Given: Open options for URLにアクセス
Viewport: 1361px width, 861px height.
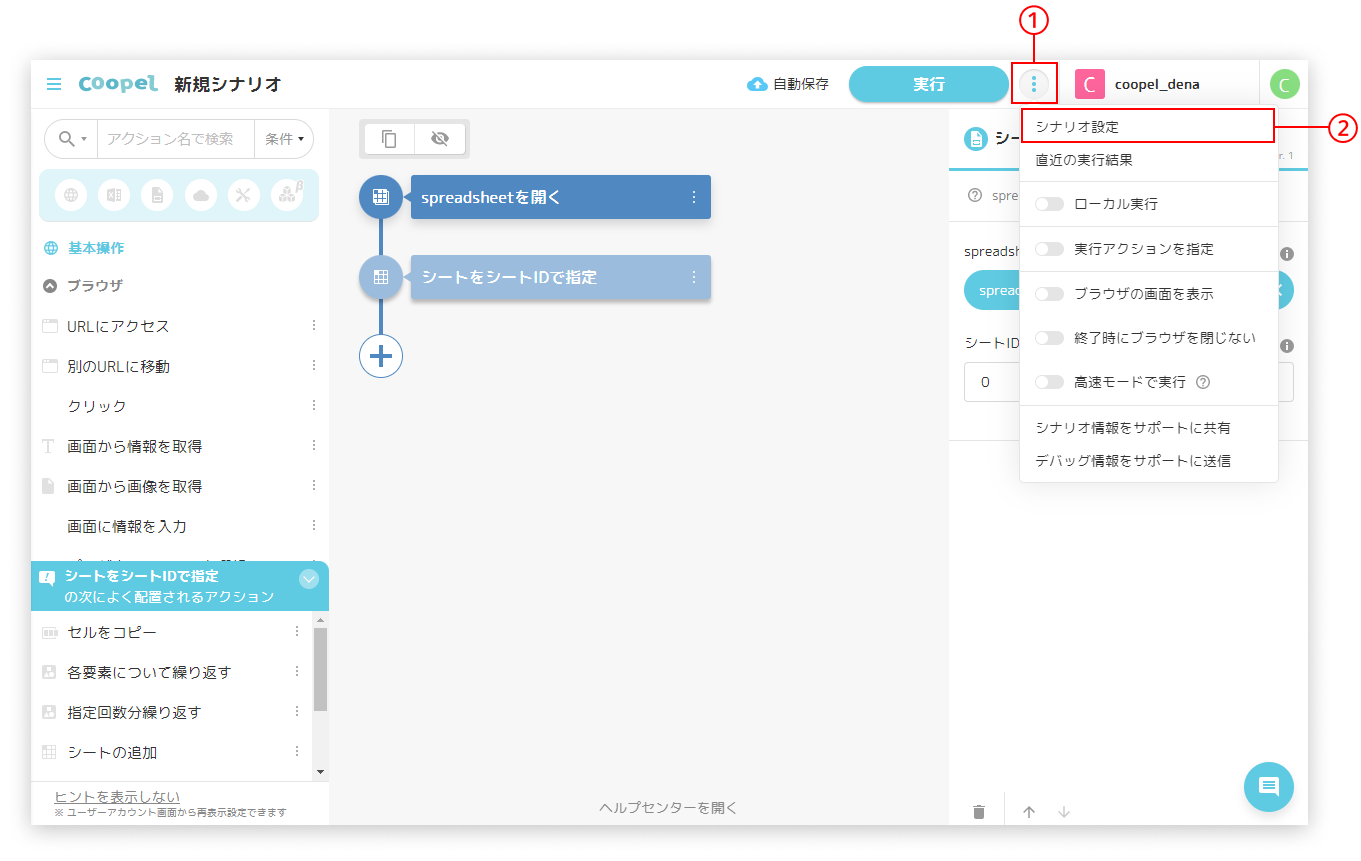Looking at the screenshot, I should [313, 326].
